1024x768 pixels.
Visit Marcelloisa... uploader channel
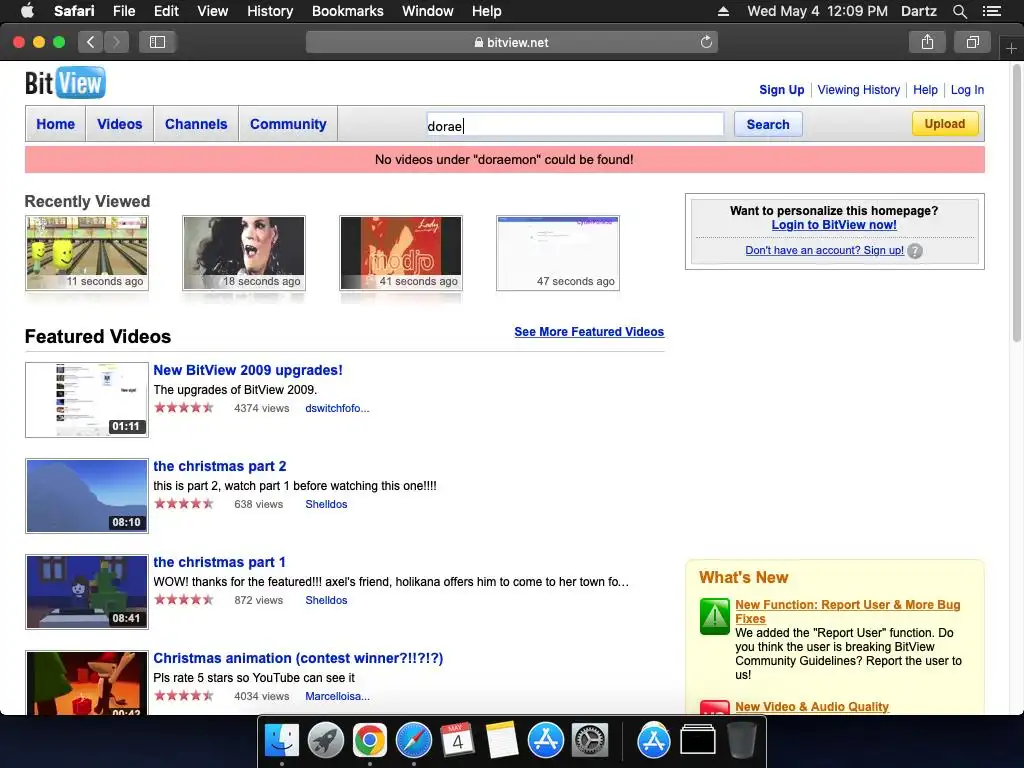pyautogui.click(x=337, y=696)
